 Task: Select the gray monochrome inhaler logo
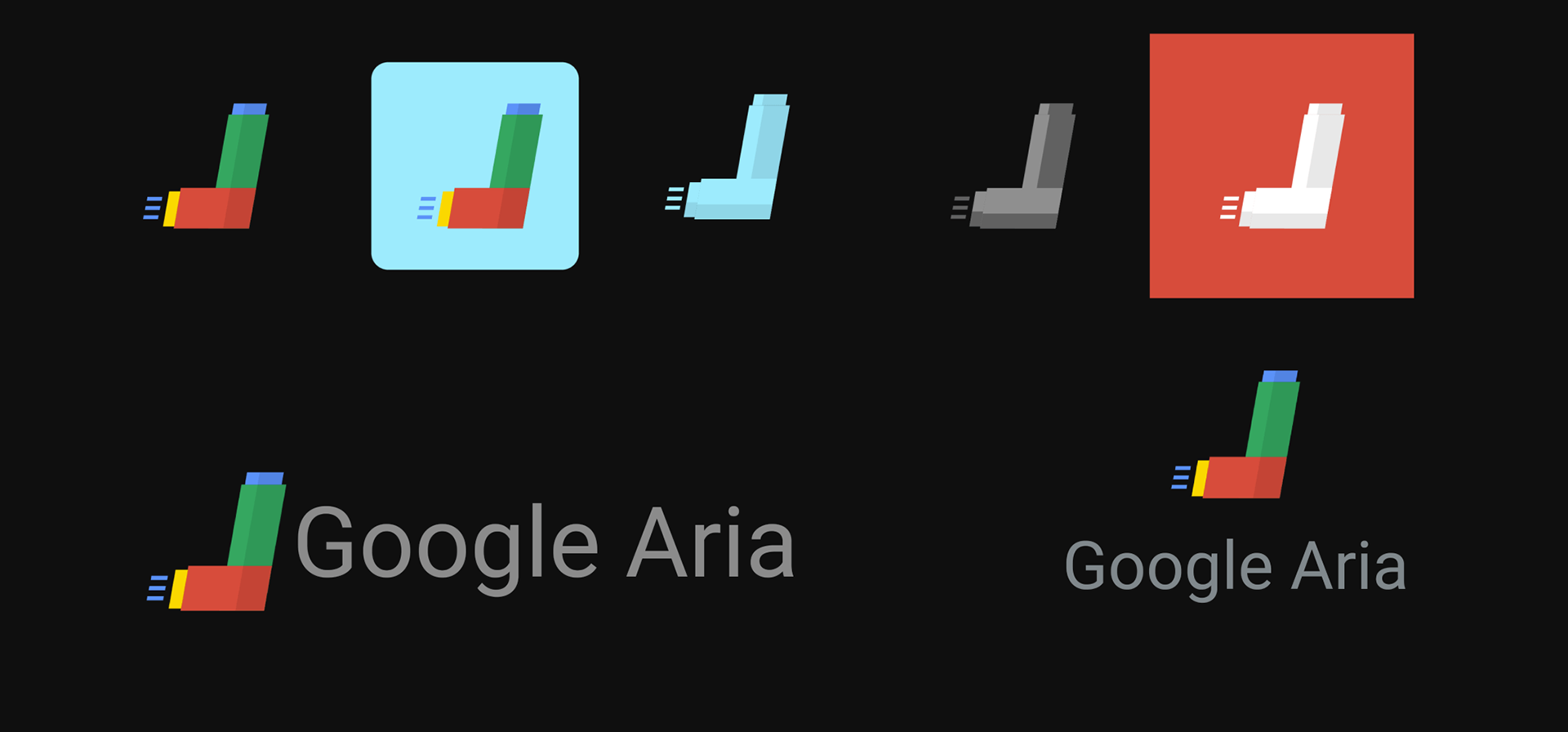click(1013, 166)
